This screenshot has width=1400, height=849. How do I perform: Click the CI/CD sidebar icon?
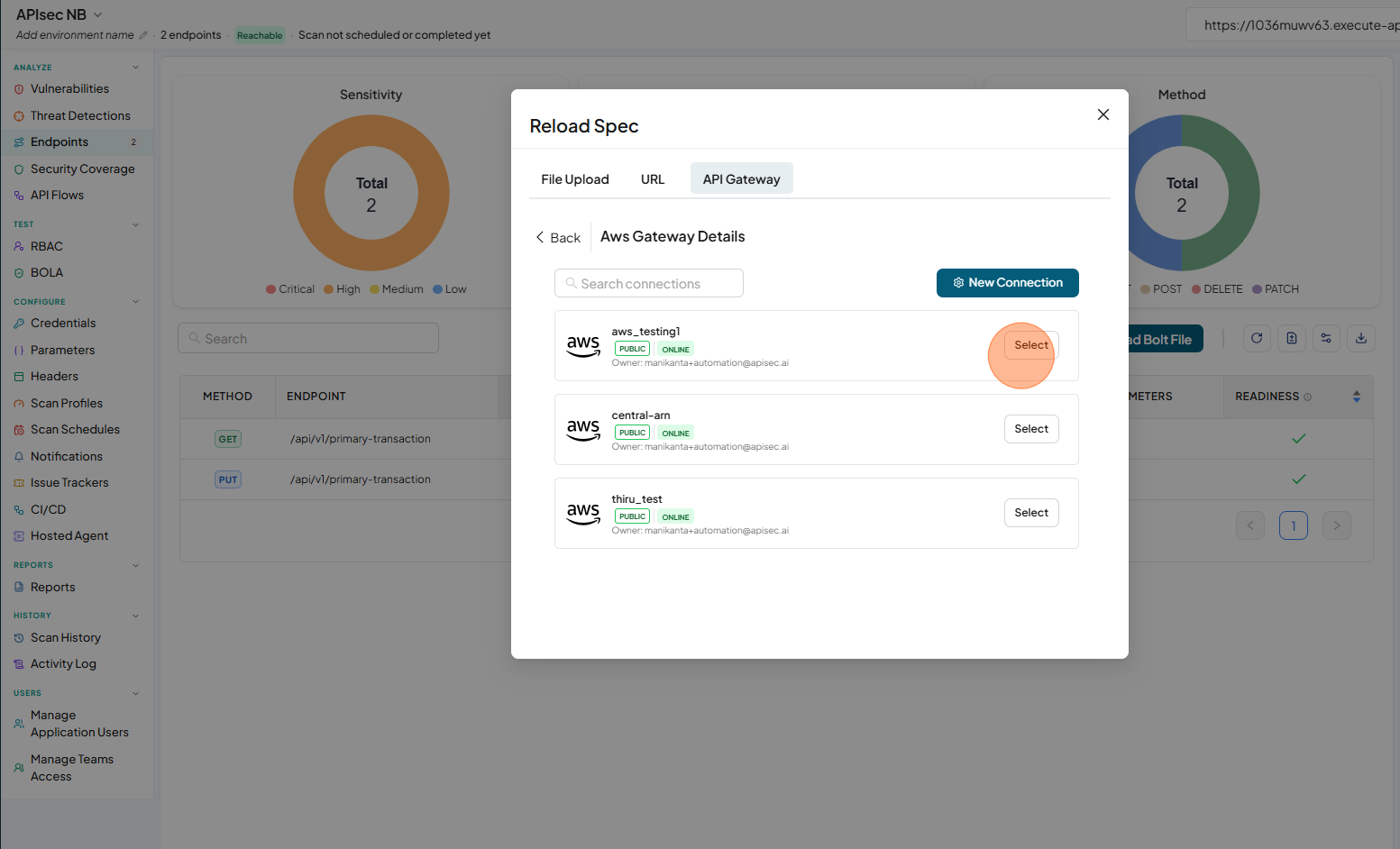19,510
